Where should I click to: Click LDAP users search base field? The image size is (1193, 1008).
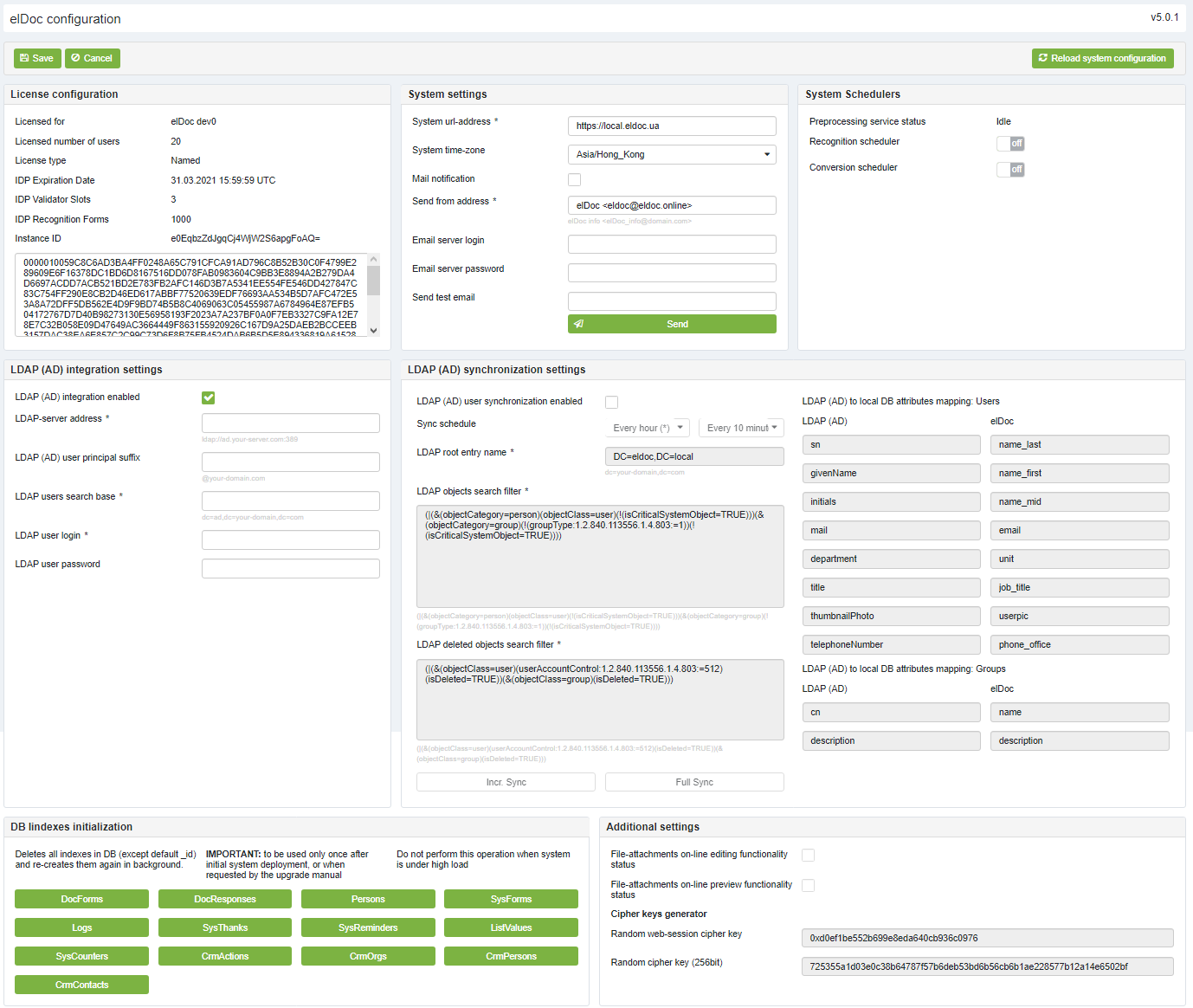tap(291, 501)
